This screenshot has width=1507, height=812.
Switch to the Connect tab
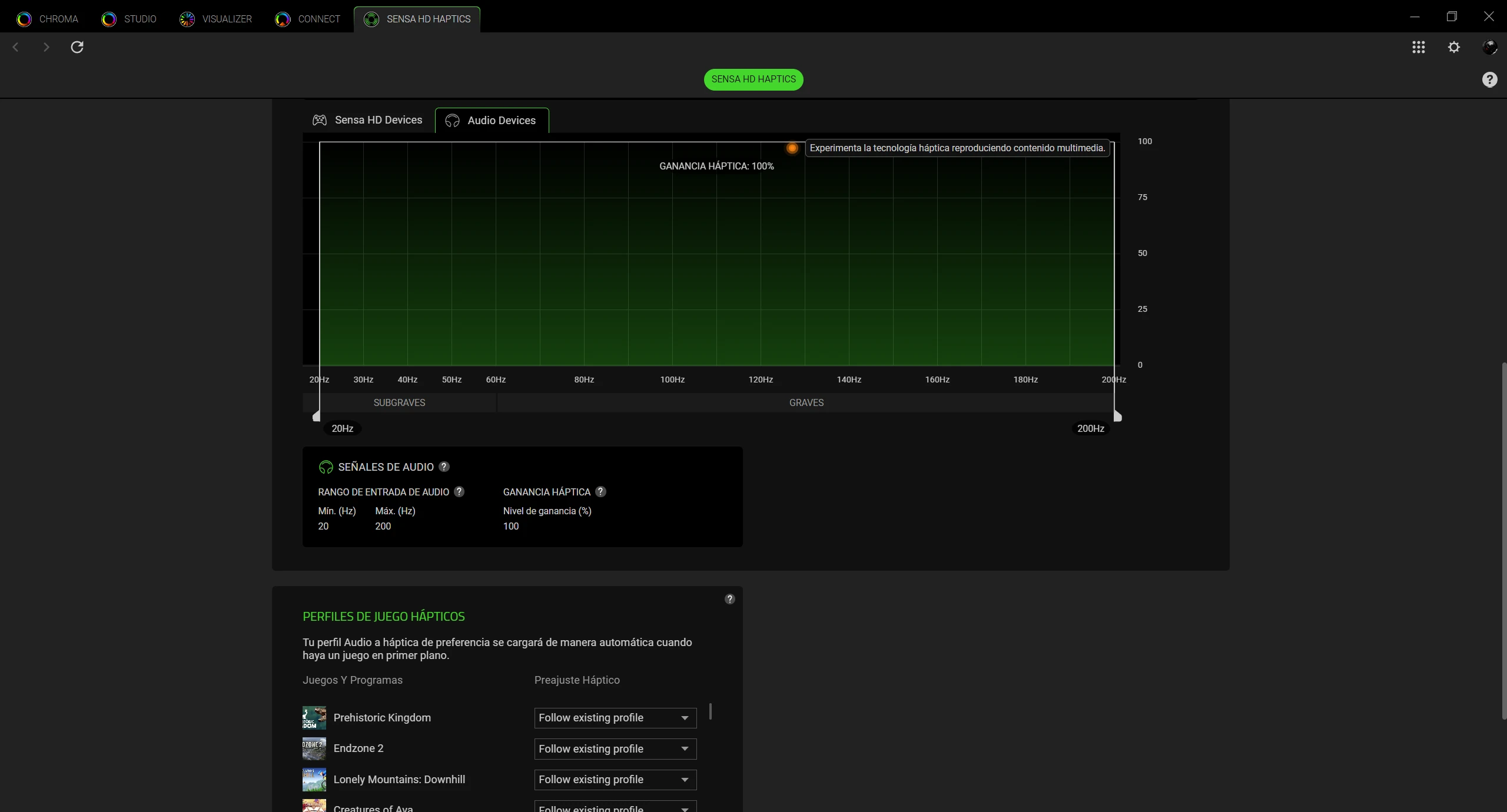click(x=308, y=19)
